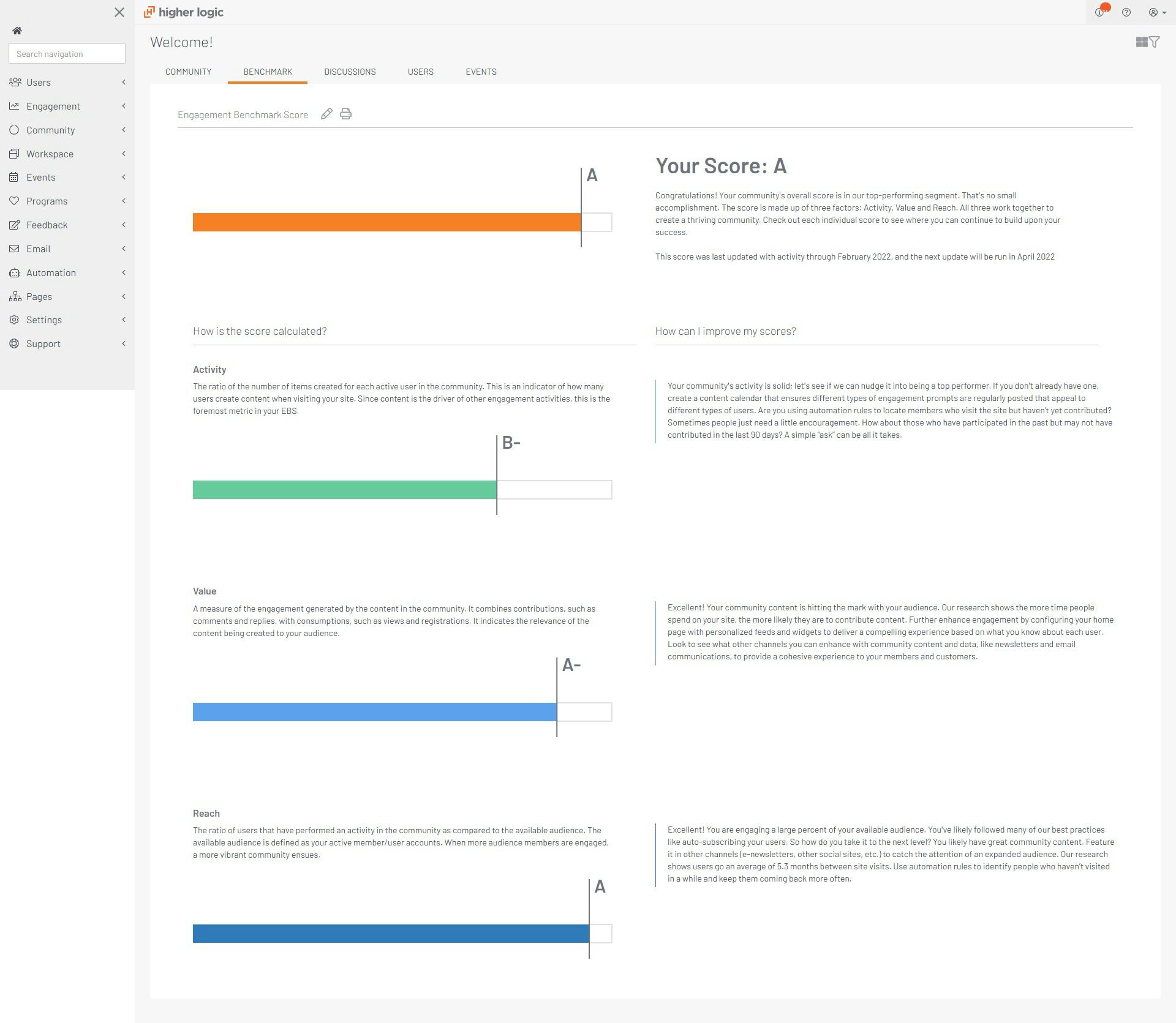Open the Events tab
Viewport: 1176px width, 1023px height.
[481, 72]
